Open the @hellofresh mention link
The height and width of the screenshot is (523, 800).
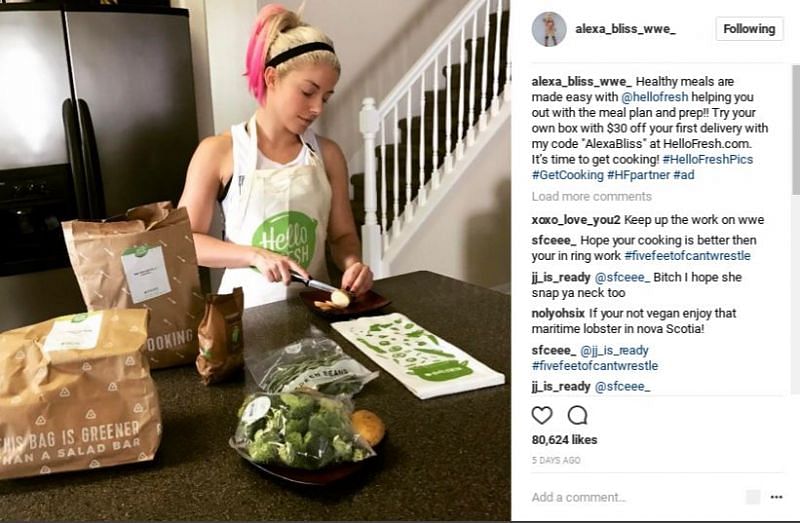point(655,97)
